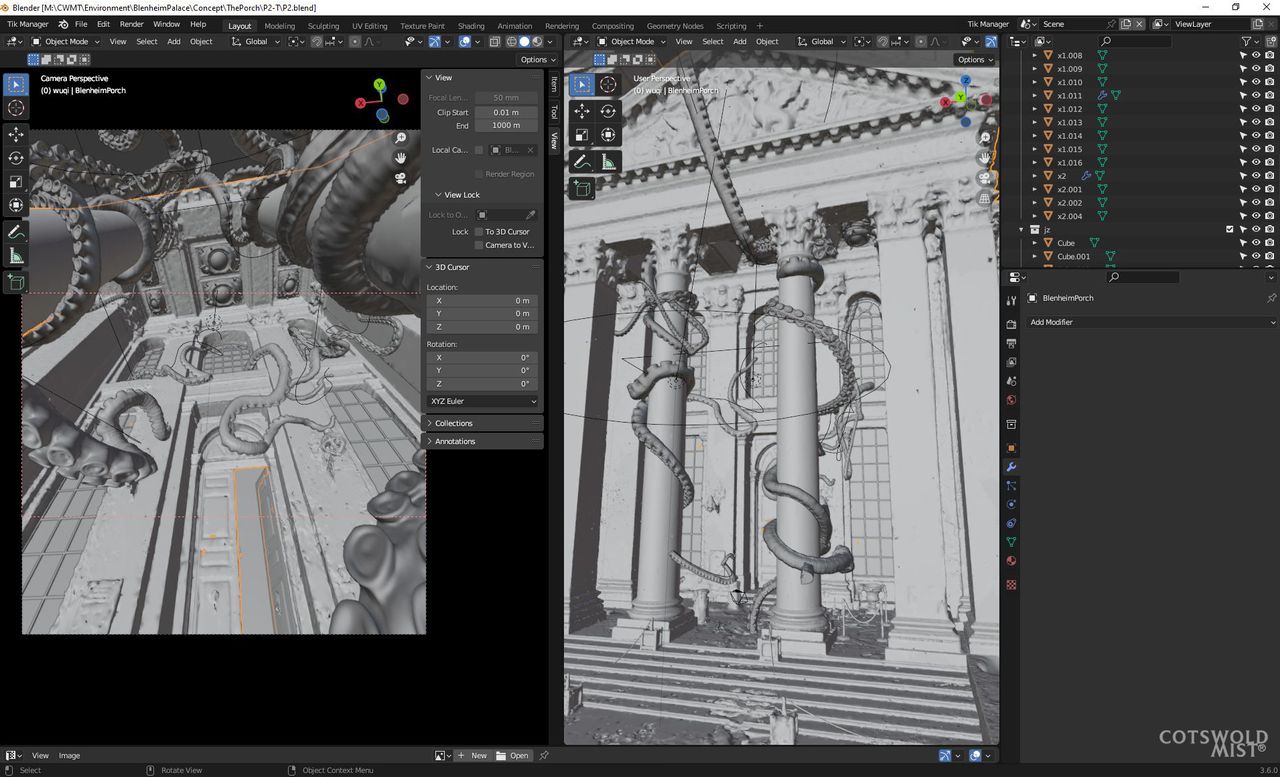Enable Lock To 3D Cursor checkbox
Image resolution: width=1280 pixels, height=777 pixels.
(478, 232)
